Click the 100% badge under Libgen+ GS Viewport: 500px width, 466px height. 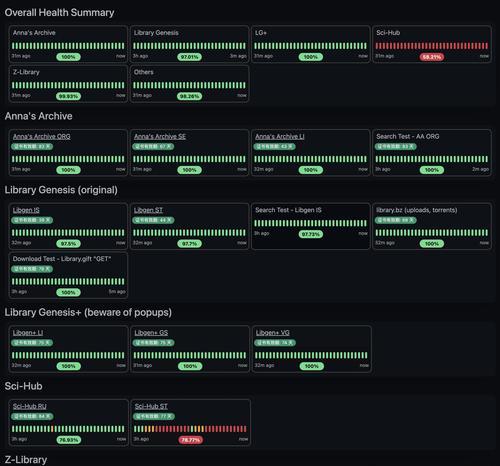[x=190, y=366]
